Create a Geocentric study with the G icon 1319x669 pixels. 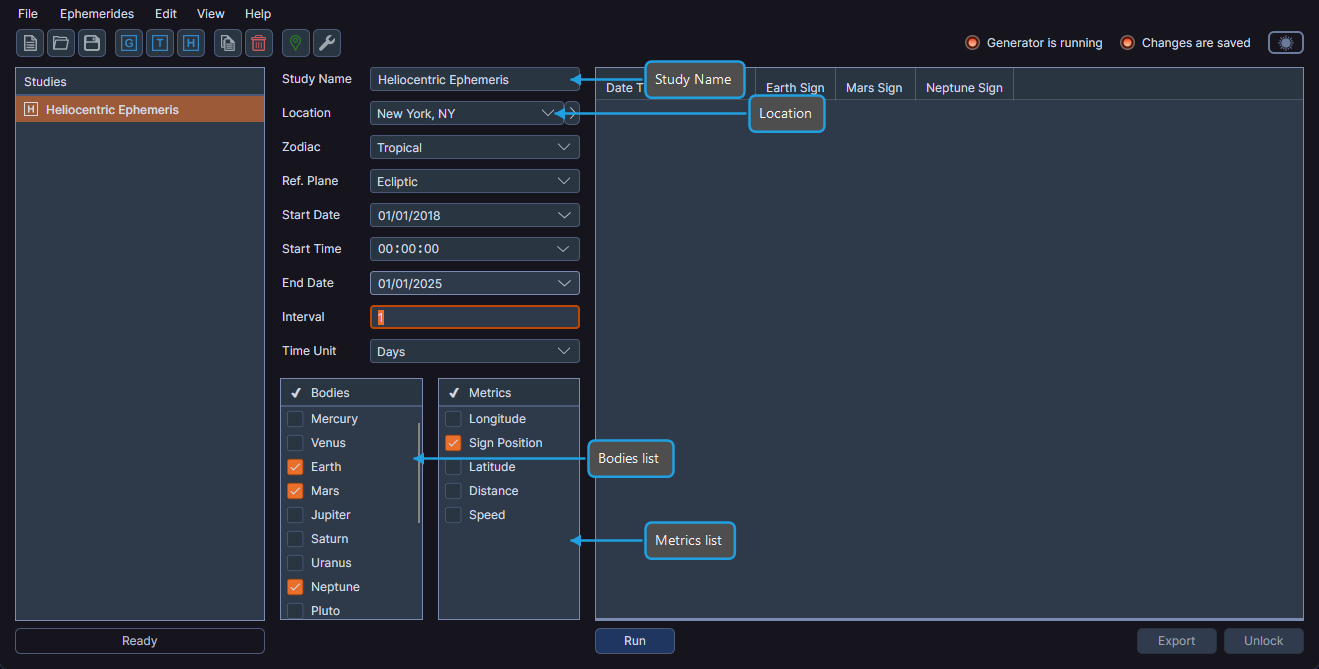128,43
